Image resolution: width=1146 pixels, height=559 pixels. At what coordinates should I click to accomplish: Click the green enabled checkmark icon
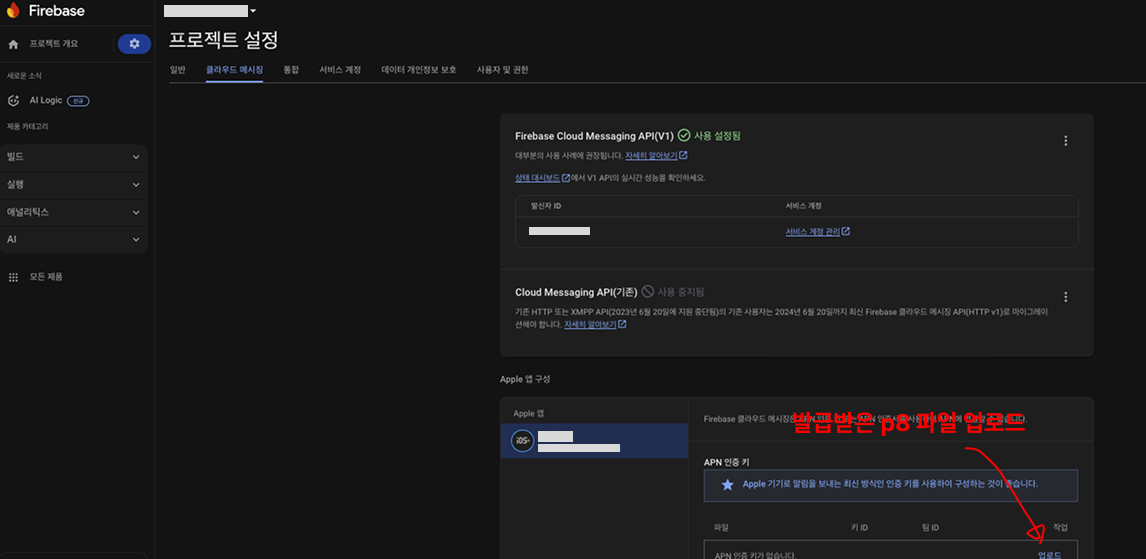684,135
